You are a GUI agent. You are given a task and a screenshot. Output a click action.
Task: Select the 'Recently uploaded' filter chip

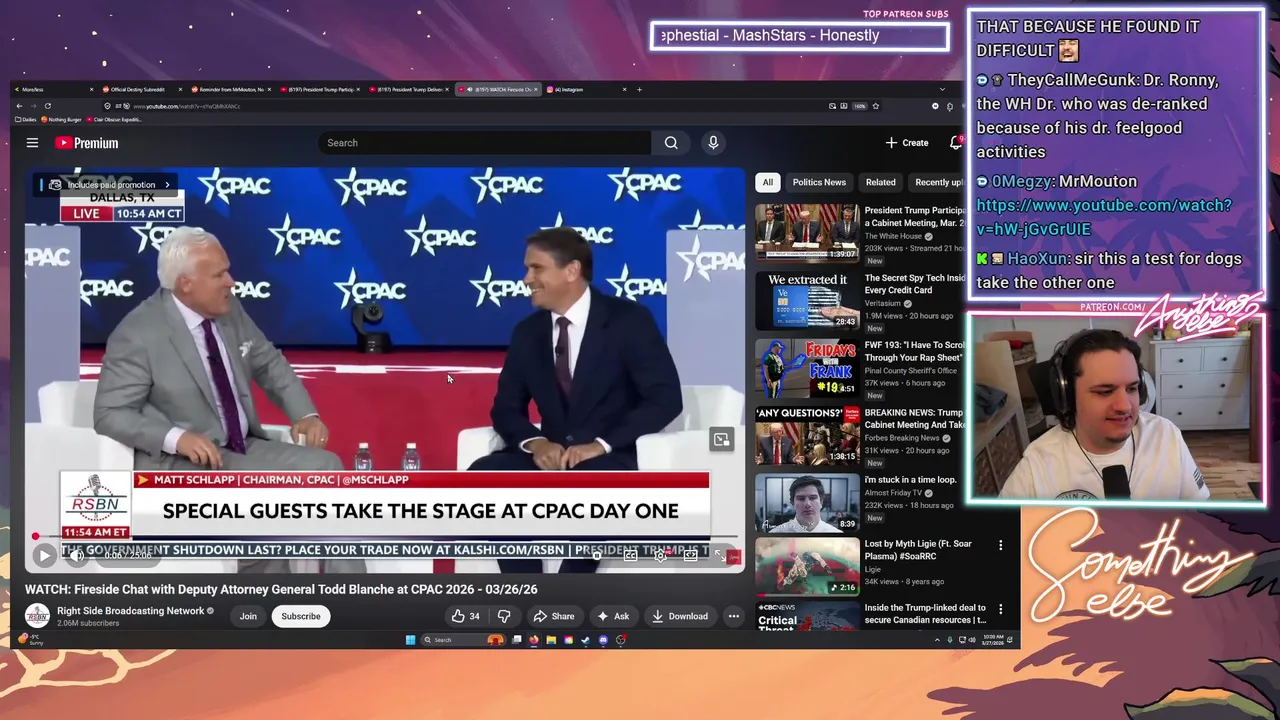click(x=937, y=182)
